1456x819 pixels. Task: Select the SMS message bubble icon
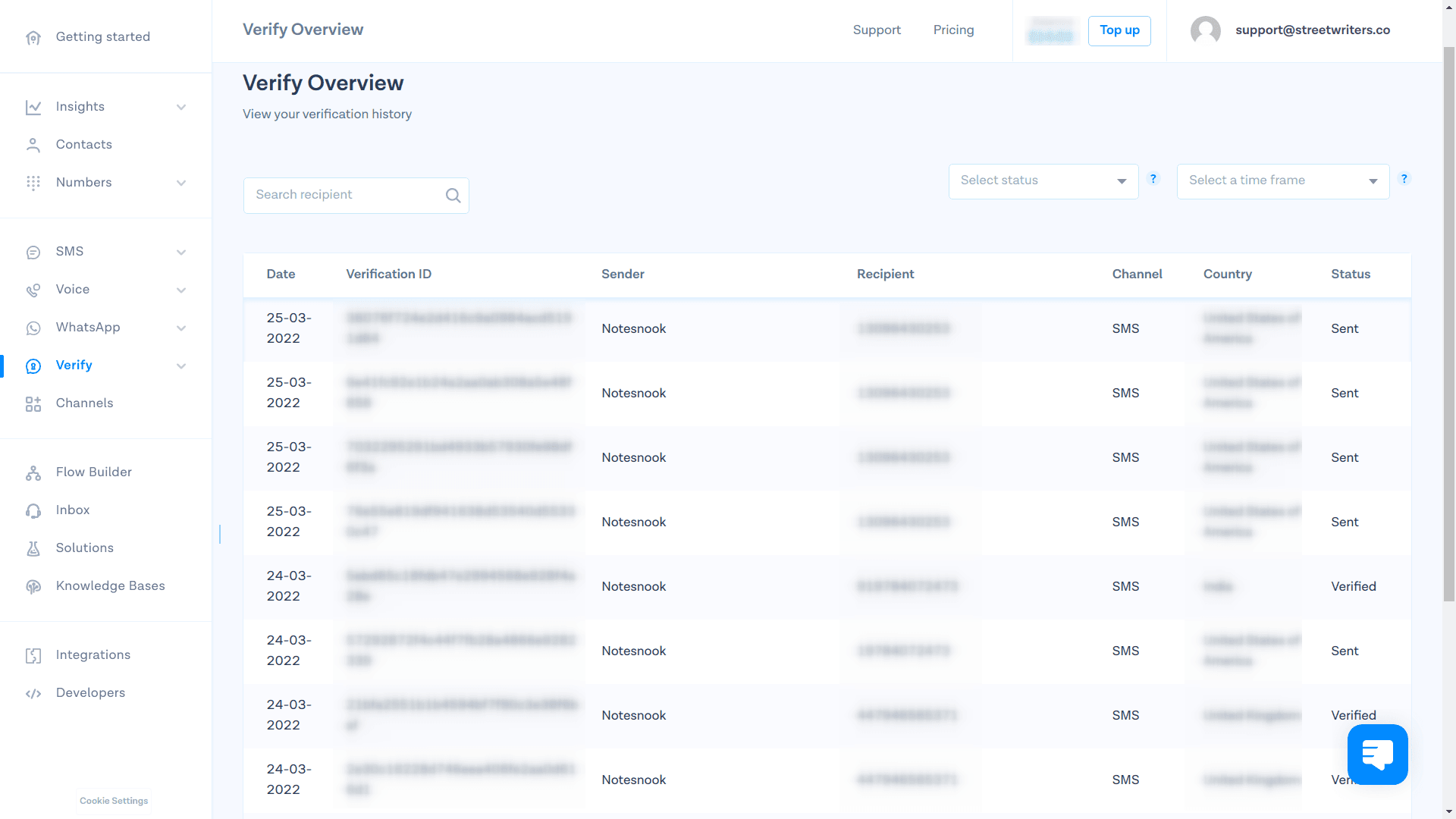point(33,252)
